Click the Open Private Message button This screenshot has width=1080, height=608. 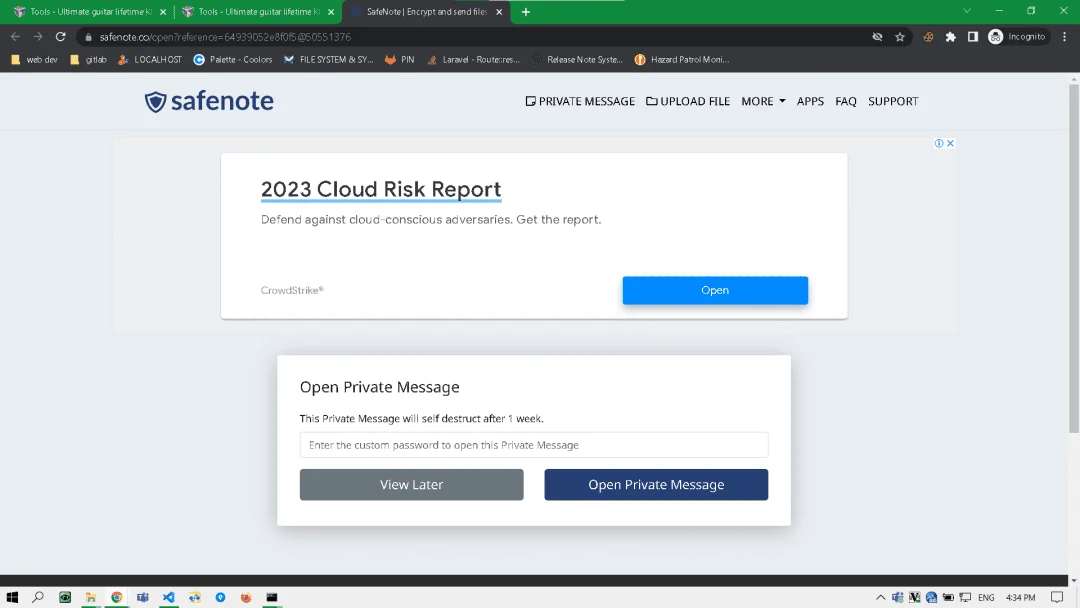[x=656, y=485]
